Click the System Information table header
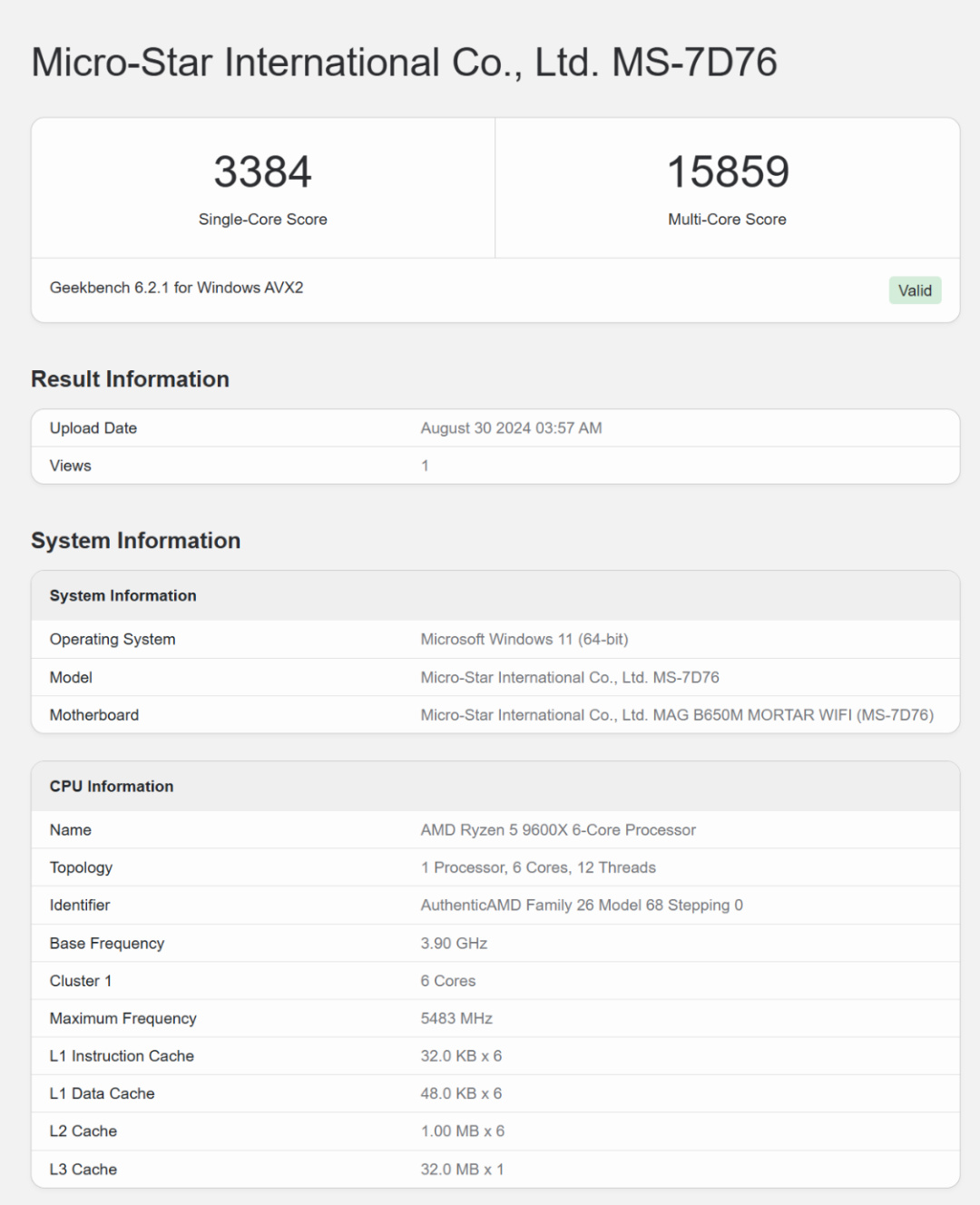Viewport: 980px width, 1205px height. [122, 595]
